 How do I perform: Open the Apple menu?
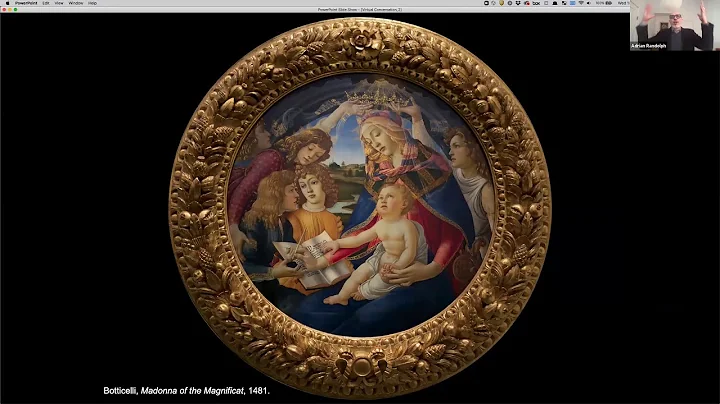(7, 3)
